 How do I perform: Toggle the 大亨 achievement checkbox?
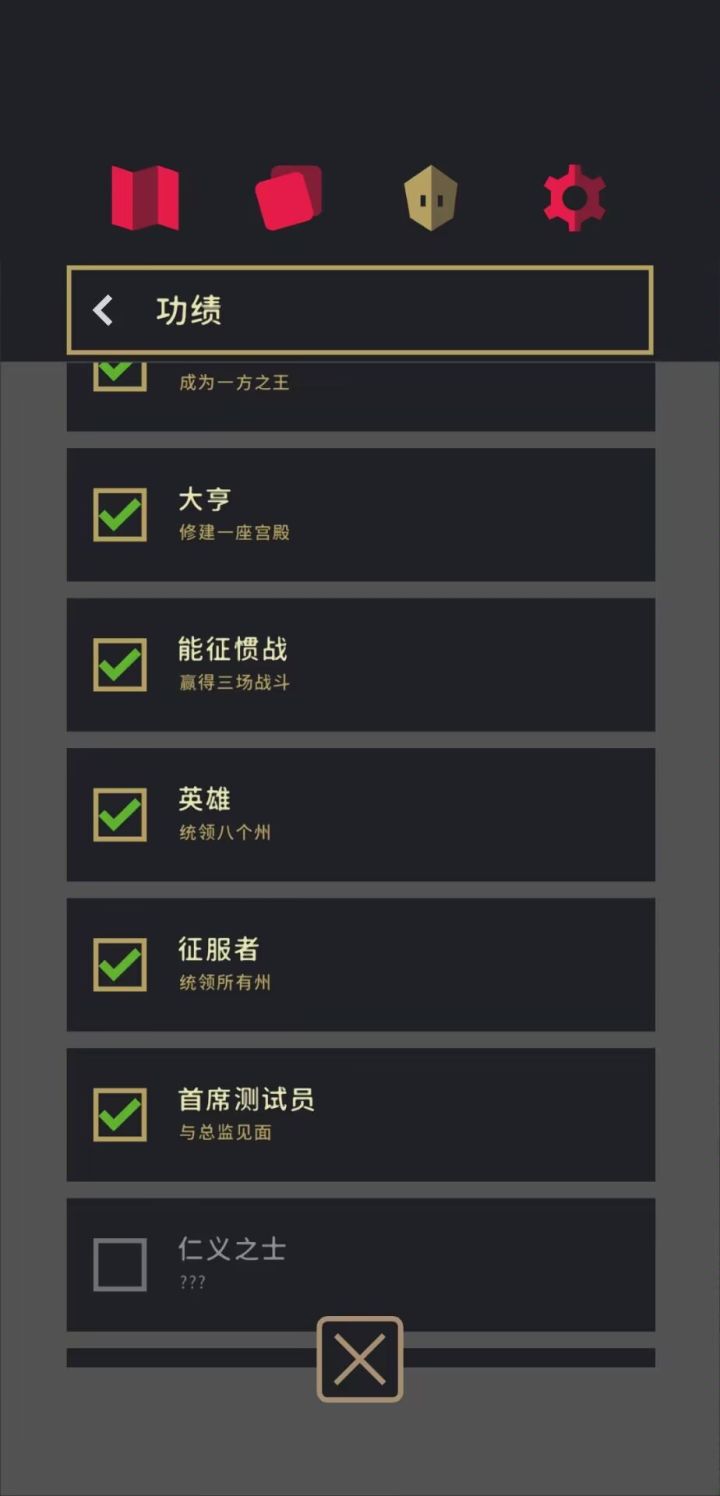pos(120,515)
